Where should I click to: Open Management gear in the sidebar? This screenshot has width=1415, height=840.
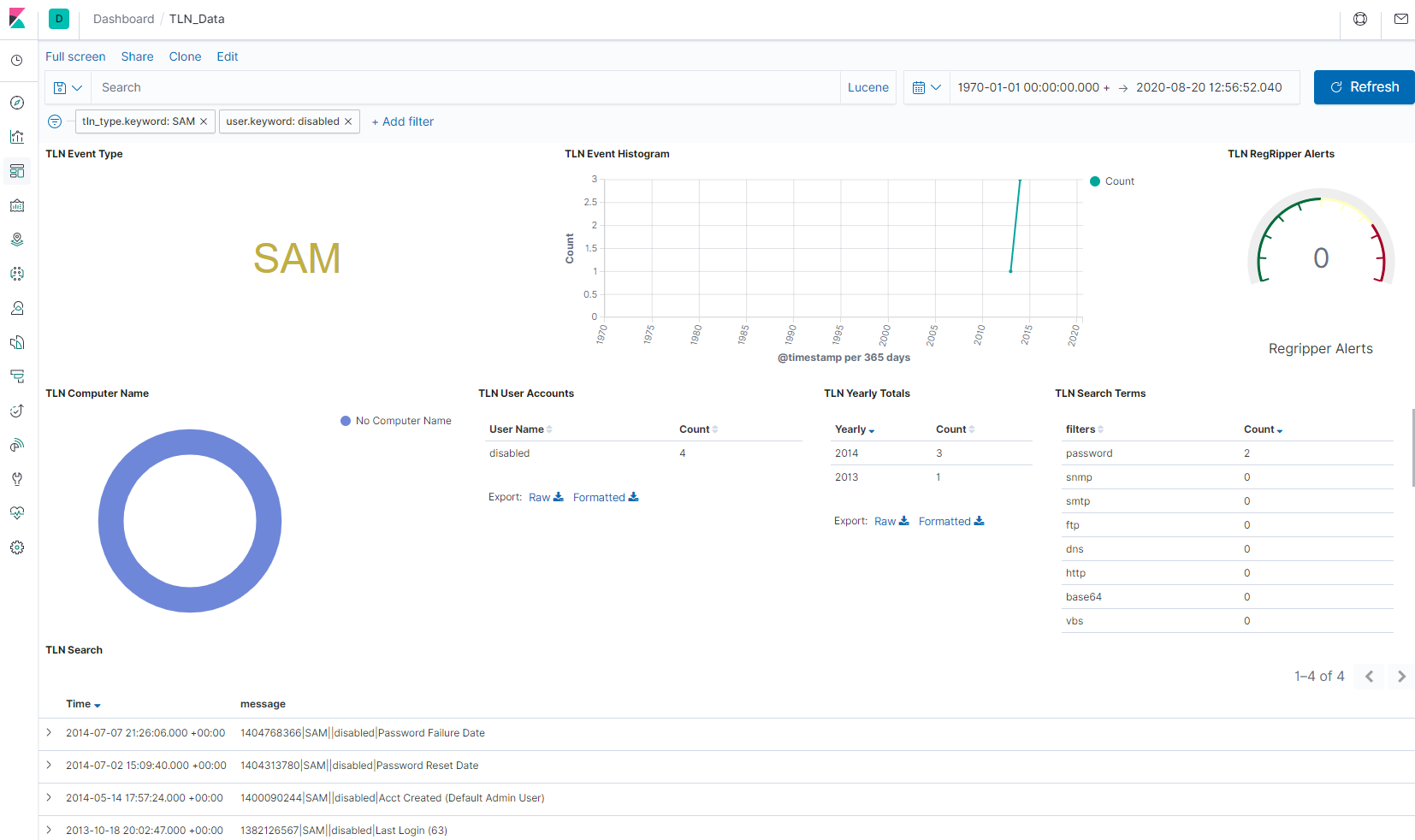tap(17, 547)
